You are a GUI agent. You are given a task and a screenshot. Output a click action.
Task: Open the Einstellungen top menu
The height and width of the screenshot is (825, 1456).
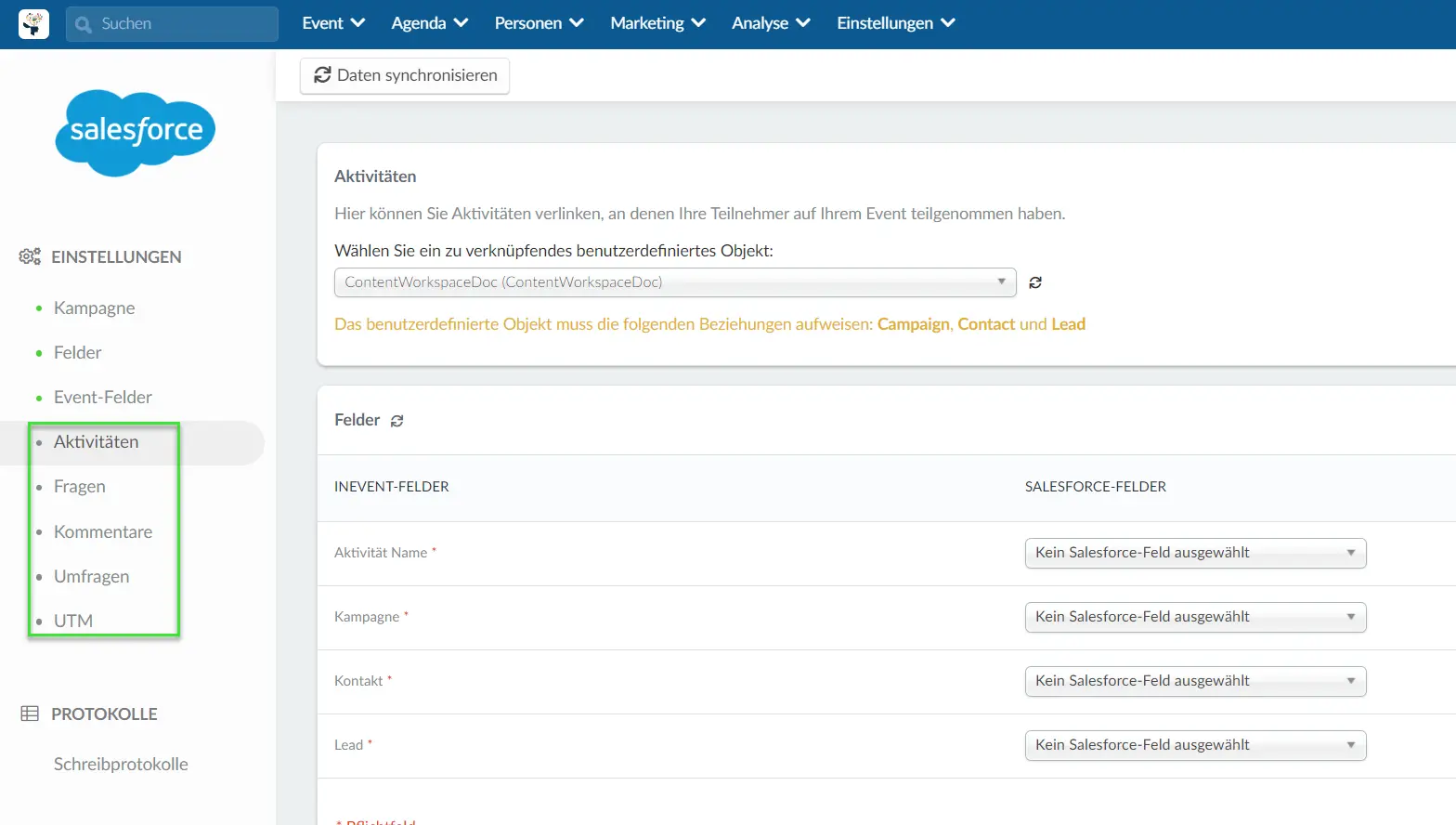pyautogui.click(x=895, y=23)
